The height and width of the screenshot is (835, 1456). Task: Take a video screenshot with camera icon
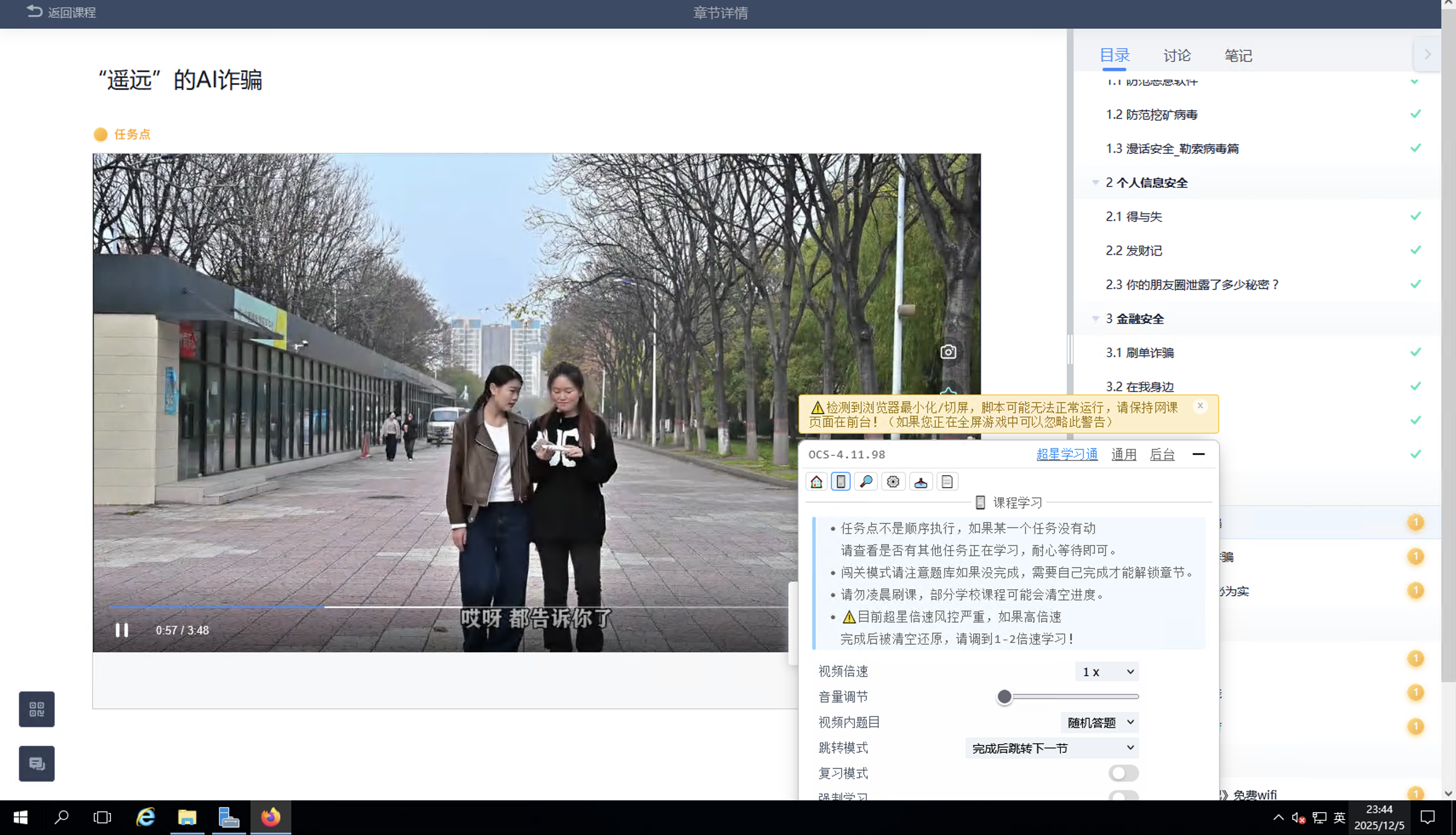[948, 352]
